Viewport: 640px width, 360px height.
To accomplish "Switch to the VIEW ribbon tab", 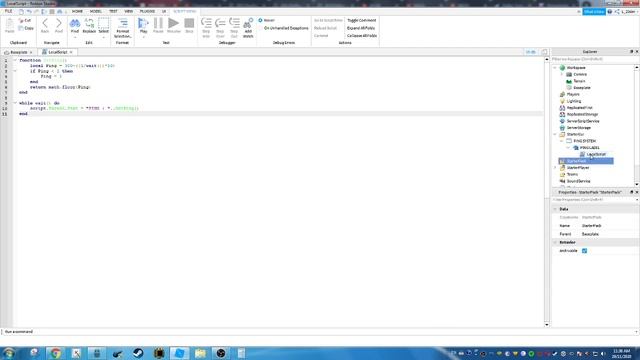I will coord(129,11).
